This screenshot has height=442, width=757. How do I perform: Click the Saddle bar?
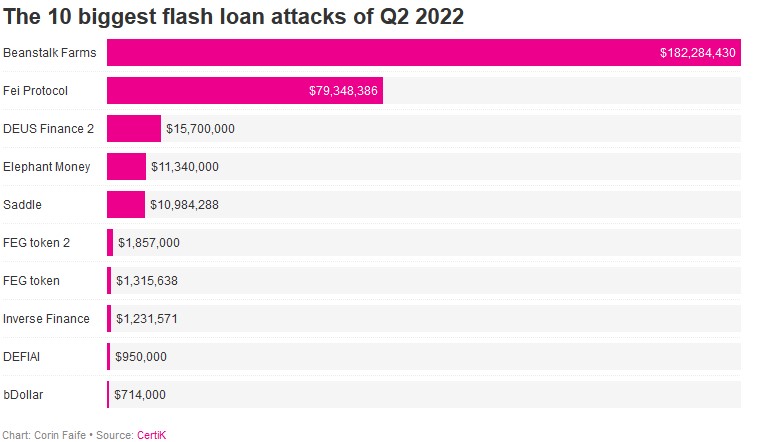coord(126,205)
